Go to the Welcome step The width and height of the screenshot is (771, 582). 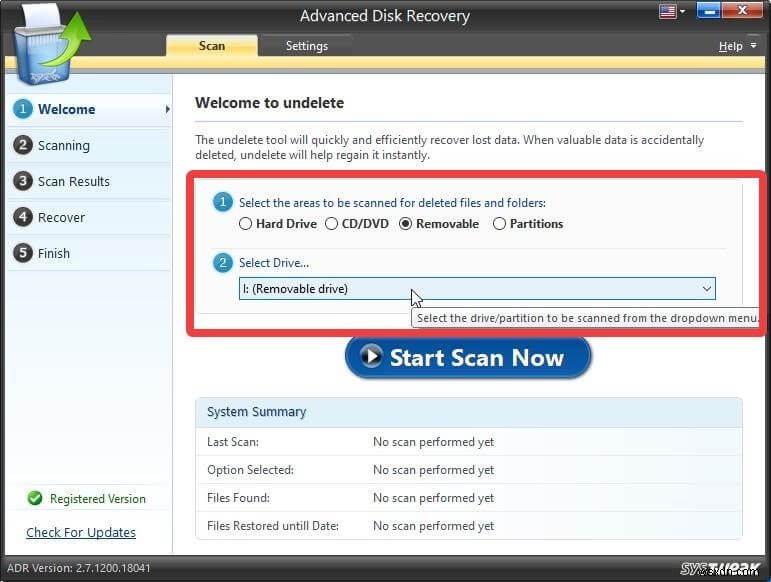point(89,109)
